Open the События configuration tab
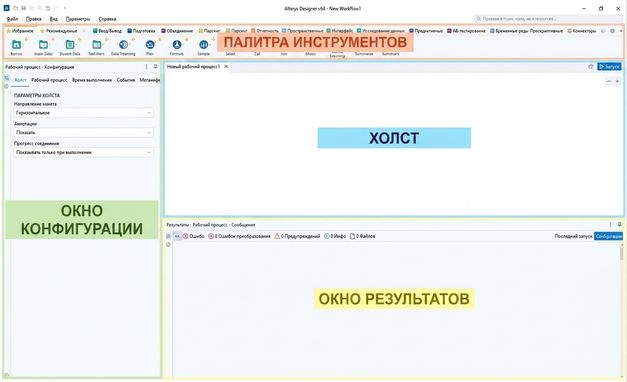Screen dimensions: 627x382 click(x=126, y=80)
